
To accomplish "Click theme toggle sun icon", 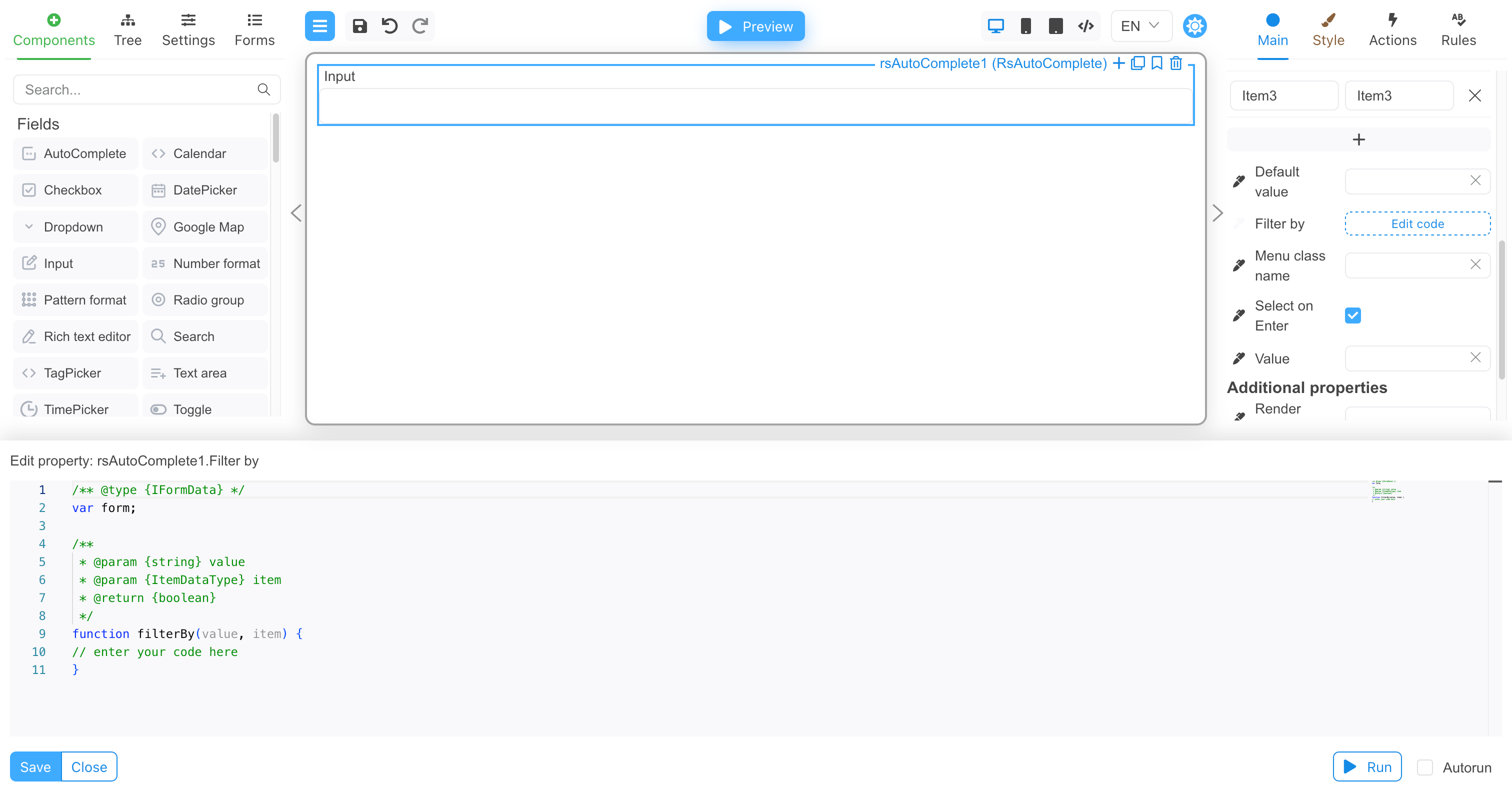I will (1194, 26).
